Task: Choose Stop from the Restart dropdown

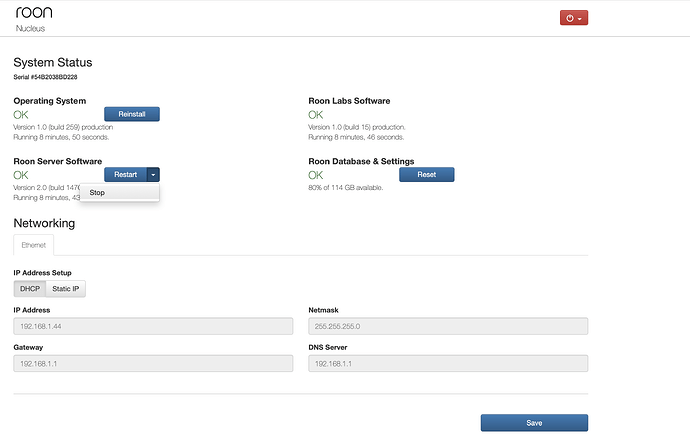Action: tap(119, 193)
